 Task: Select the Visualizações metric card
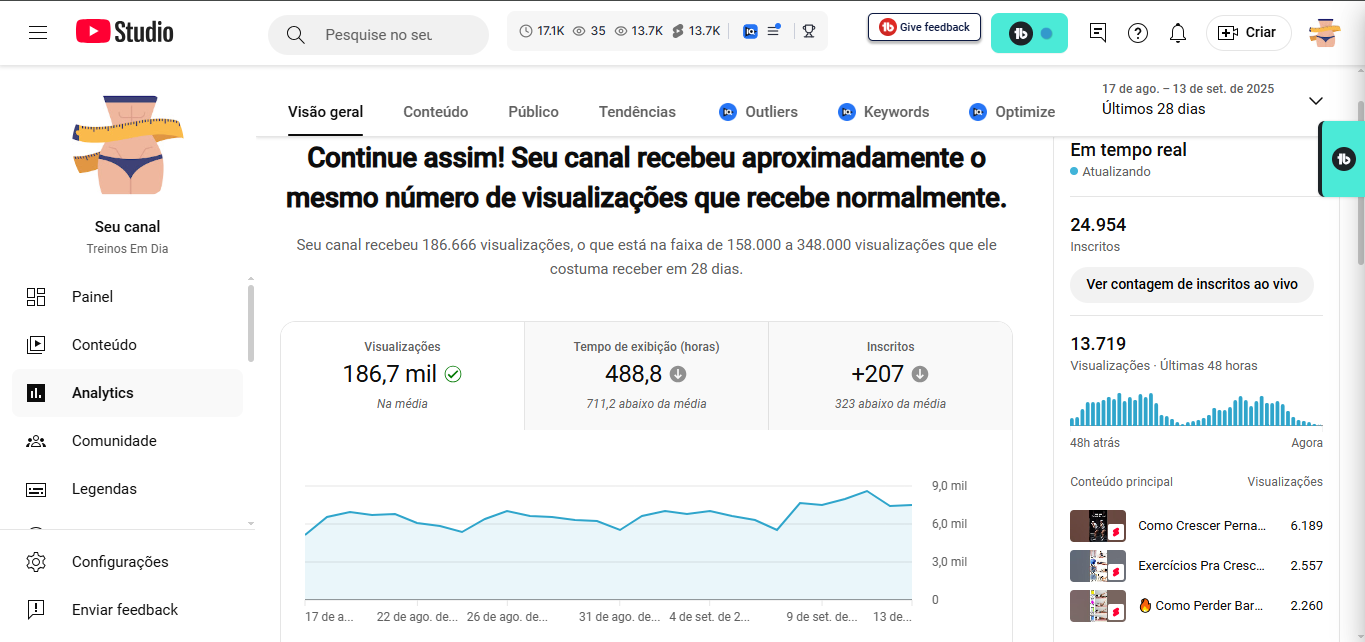[403, 376]
